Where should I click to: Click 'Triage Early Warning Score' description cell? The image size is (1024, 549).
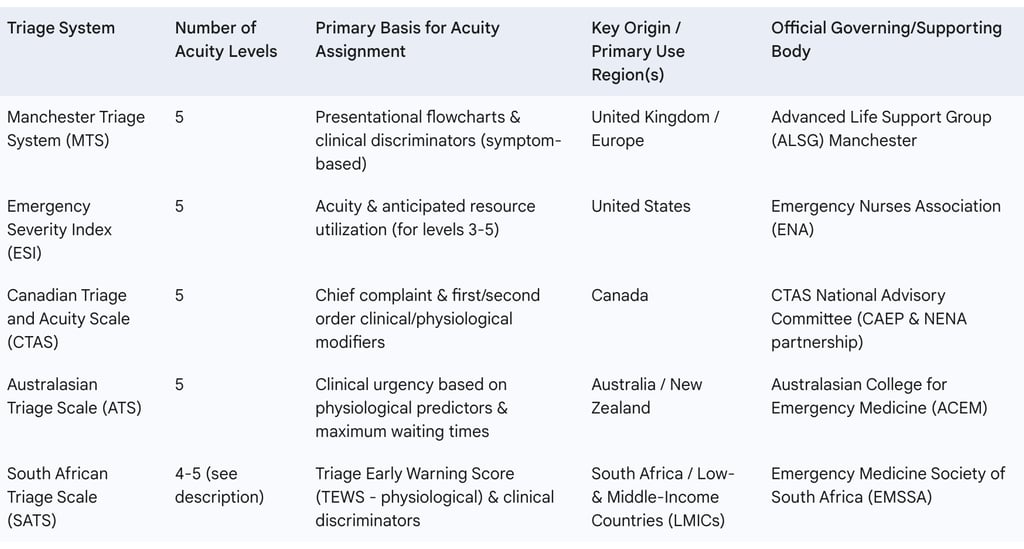[x=434, y=496]
